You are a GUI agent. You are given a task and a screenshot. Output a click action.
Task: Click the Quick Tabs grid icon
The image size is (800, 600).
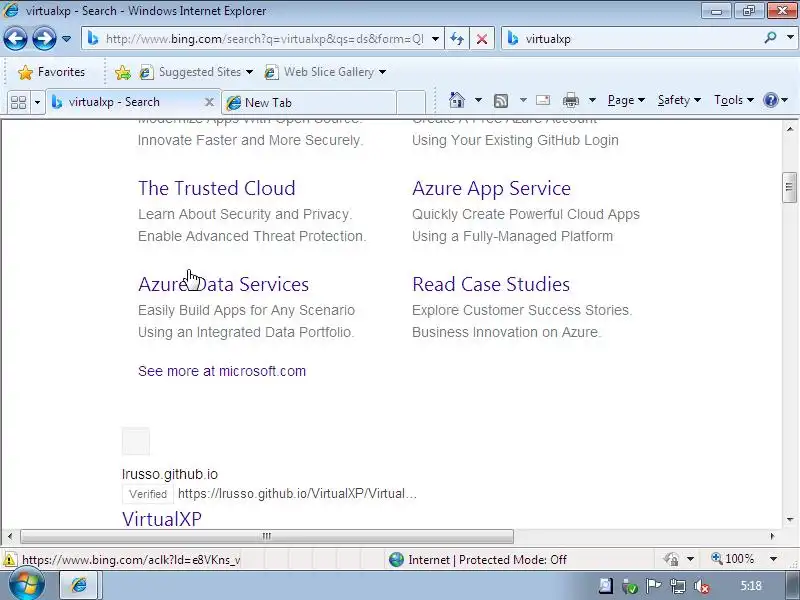pyautogui.click(x=18, y=103)
